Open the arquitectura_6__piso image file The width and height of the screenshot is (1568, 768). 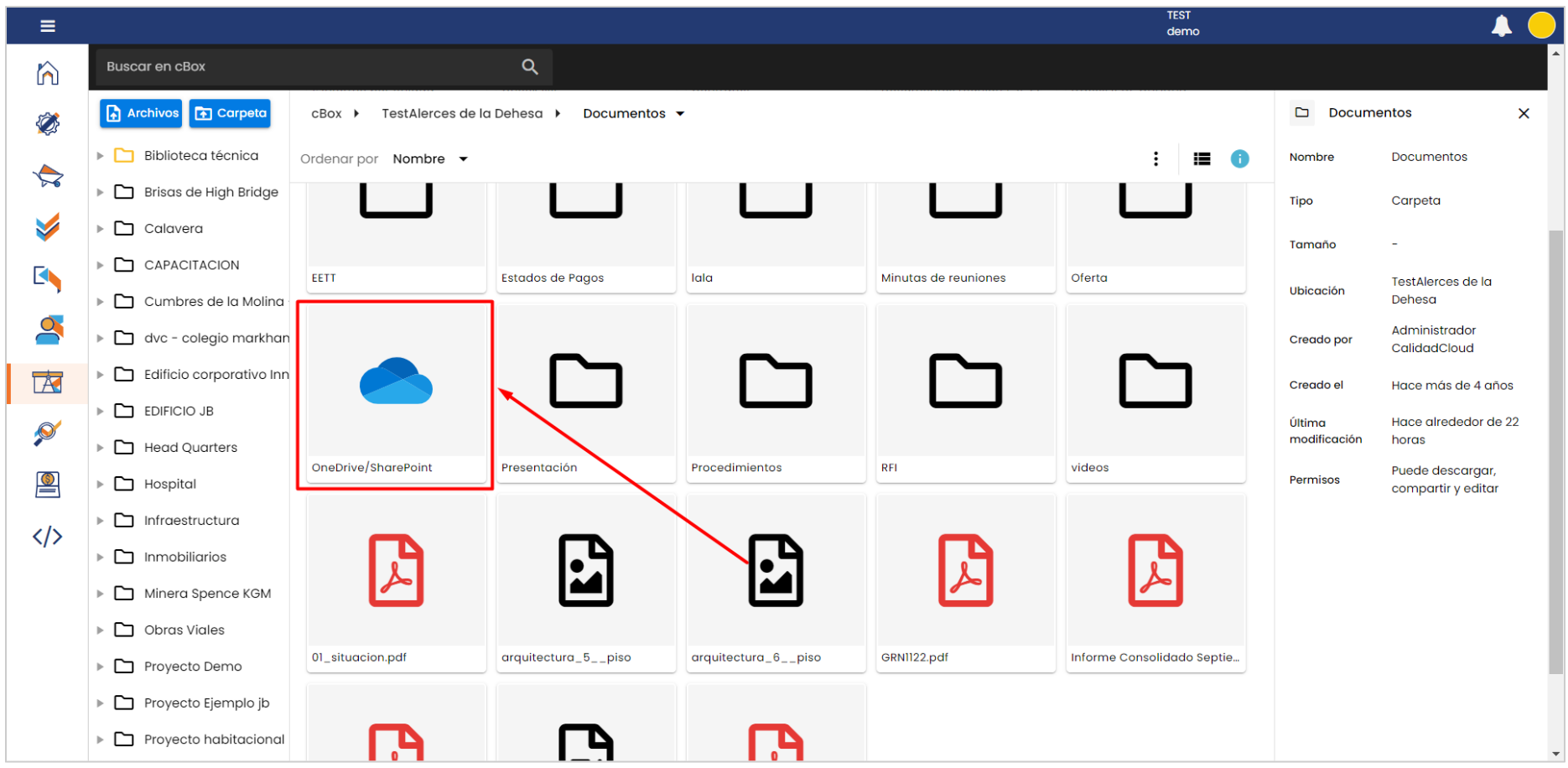[776, 584]
